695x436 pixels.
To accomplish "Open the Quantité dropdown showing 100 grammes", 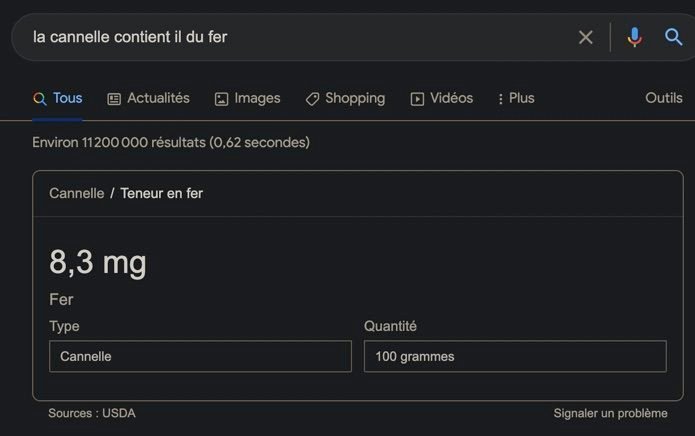I will tap(515, 356).
